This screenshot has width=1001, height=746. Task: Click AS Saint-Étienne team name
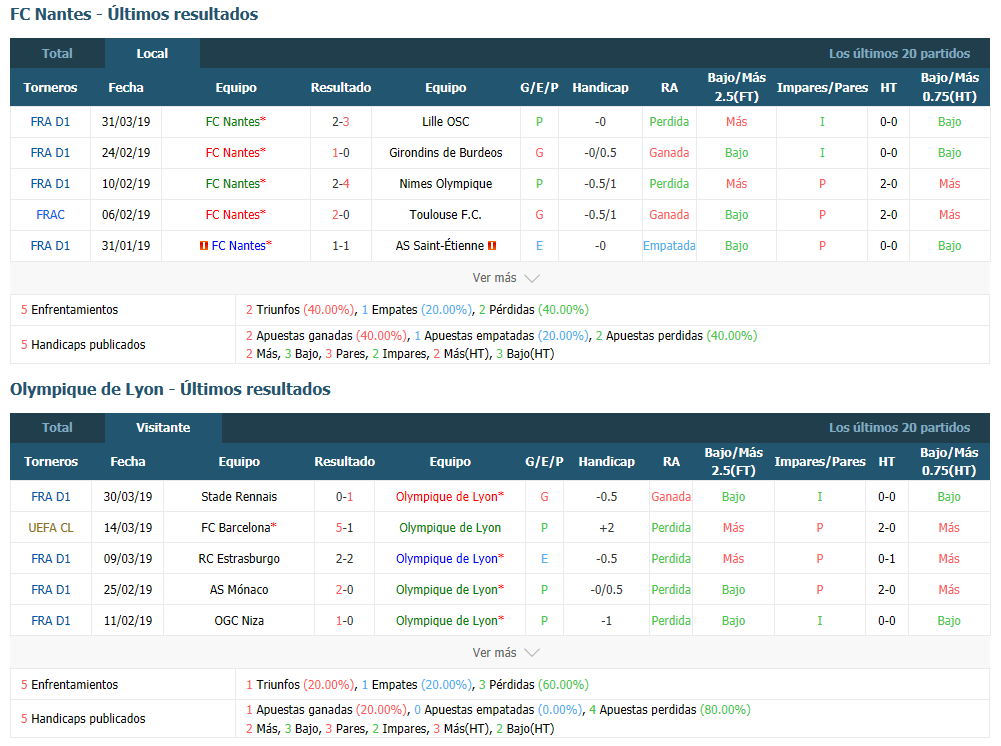[440, 246]
